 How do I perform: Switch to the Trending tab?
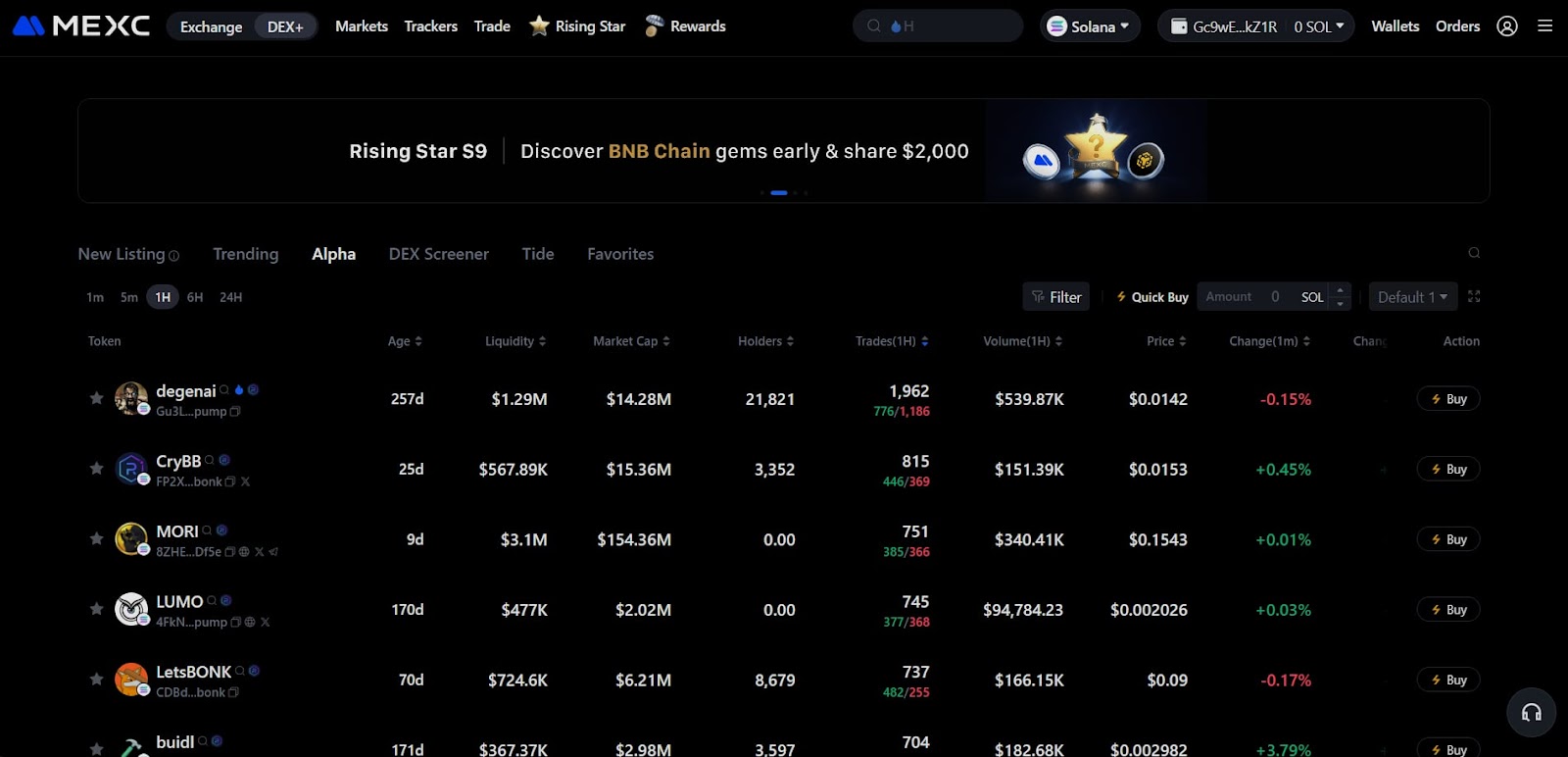pyautogui.click(x=246, y=254)
